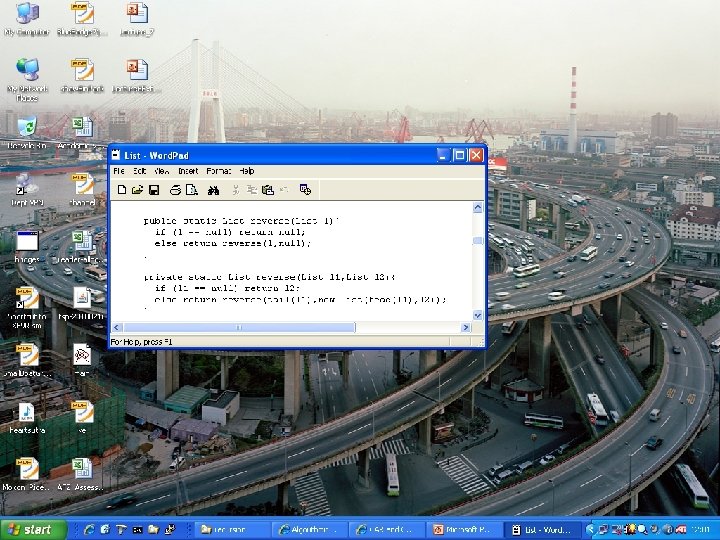Viewport: 720px width, 540px height.
Task: Click the Open file icon in WordPad
Action: point(137,190)
